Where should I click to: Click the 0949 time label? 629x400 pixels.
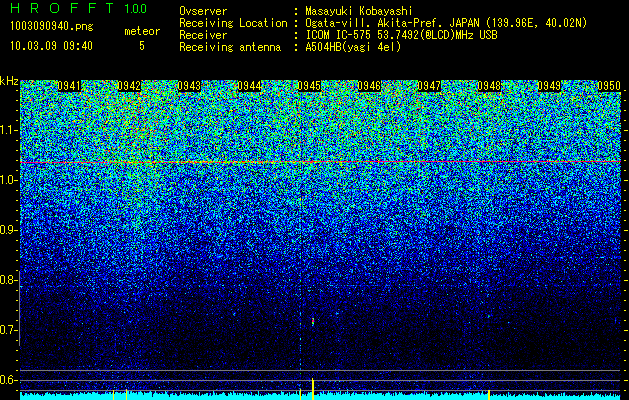coord(549,86)
